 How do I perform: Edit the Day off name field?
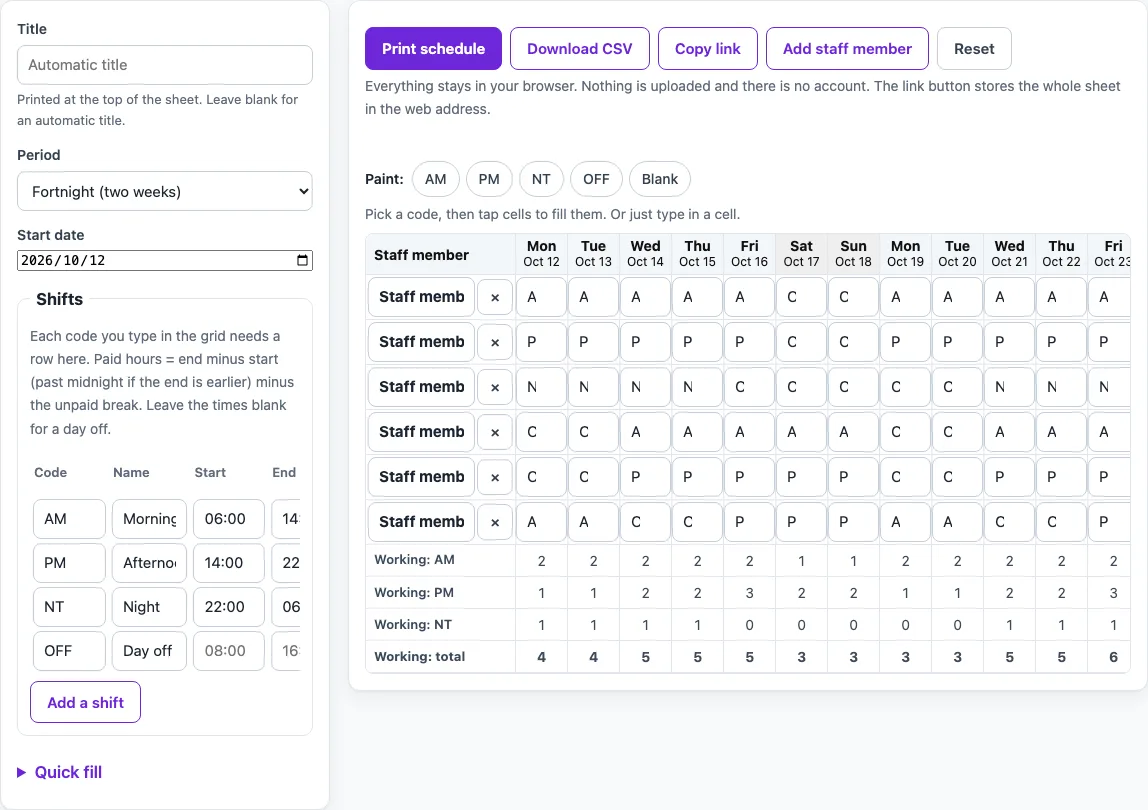(x=149, y=650)
